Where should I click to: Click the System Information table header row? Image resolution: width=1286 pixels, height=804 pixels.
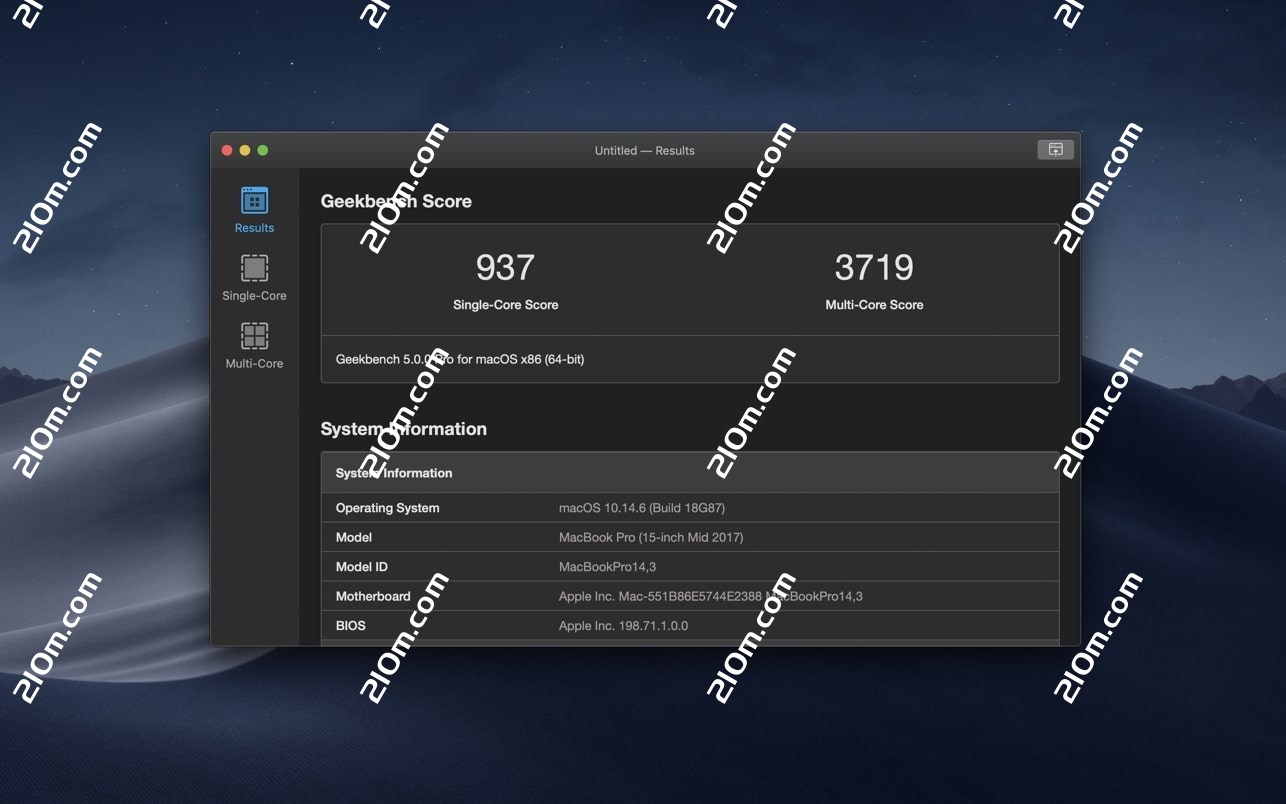pos(690,473)
